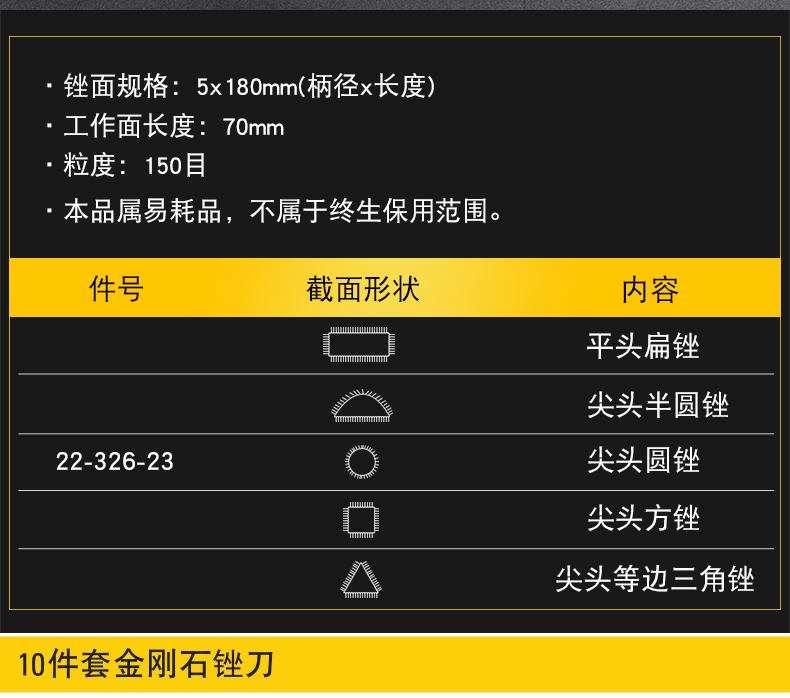Click the 粒度 150目 line
The width and height of the screenshot is (790, 698).
click(126, 165)
